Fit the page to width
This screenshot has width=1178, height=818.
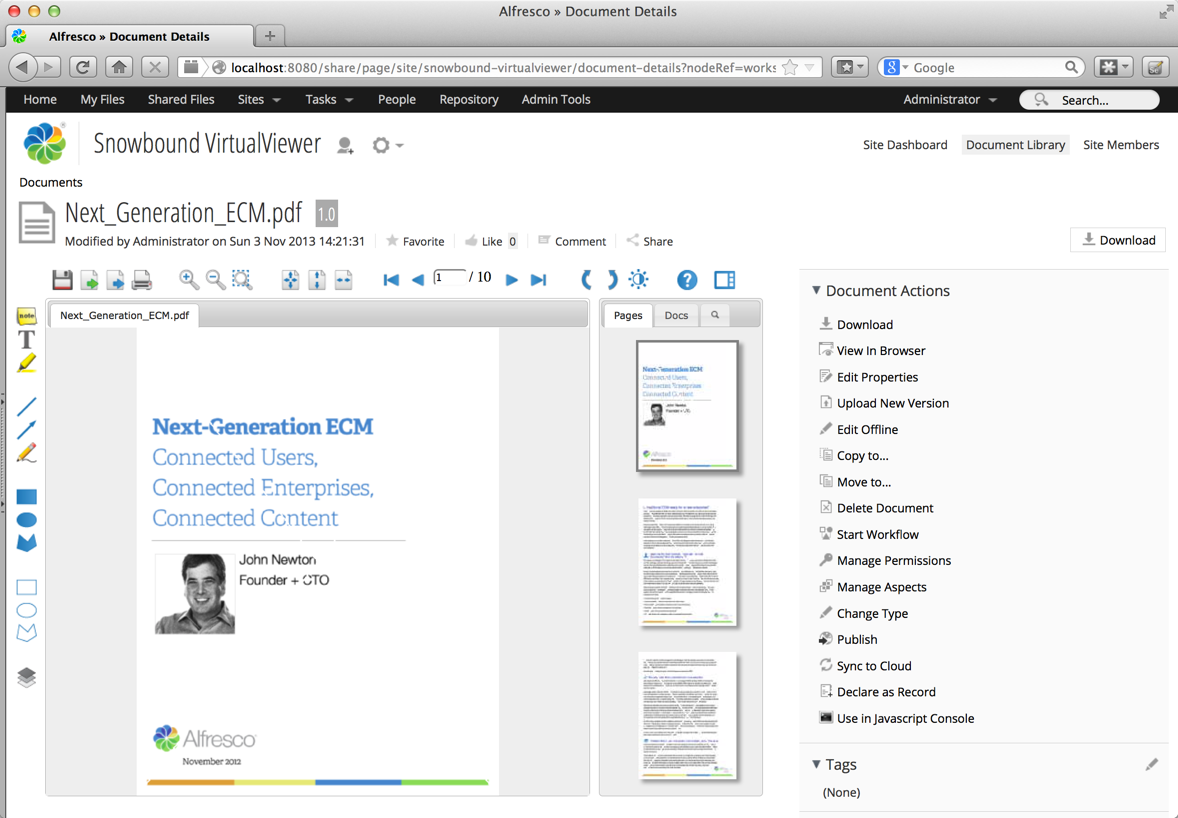(x=343, y=280)
